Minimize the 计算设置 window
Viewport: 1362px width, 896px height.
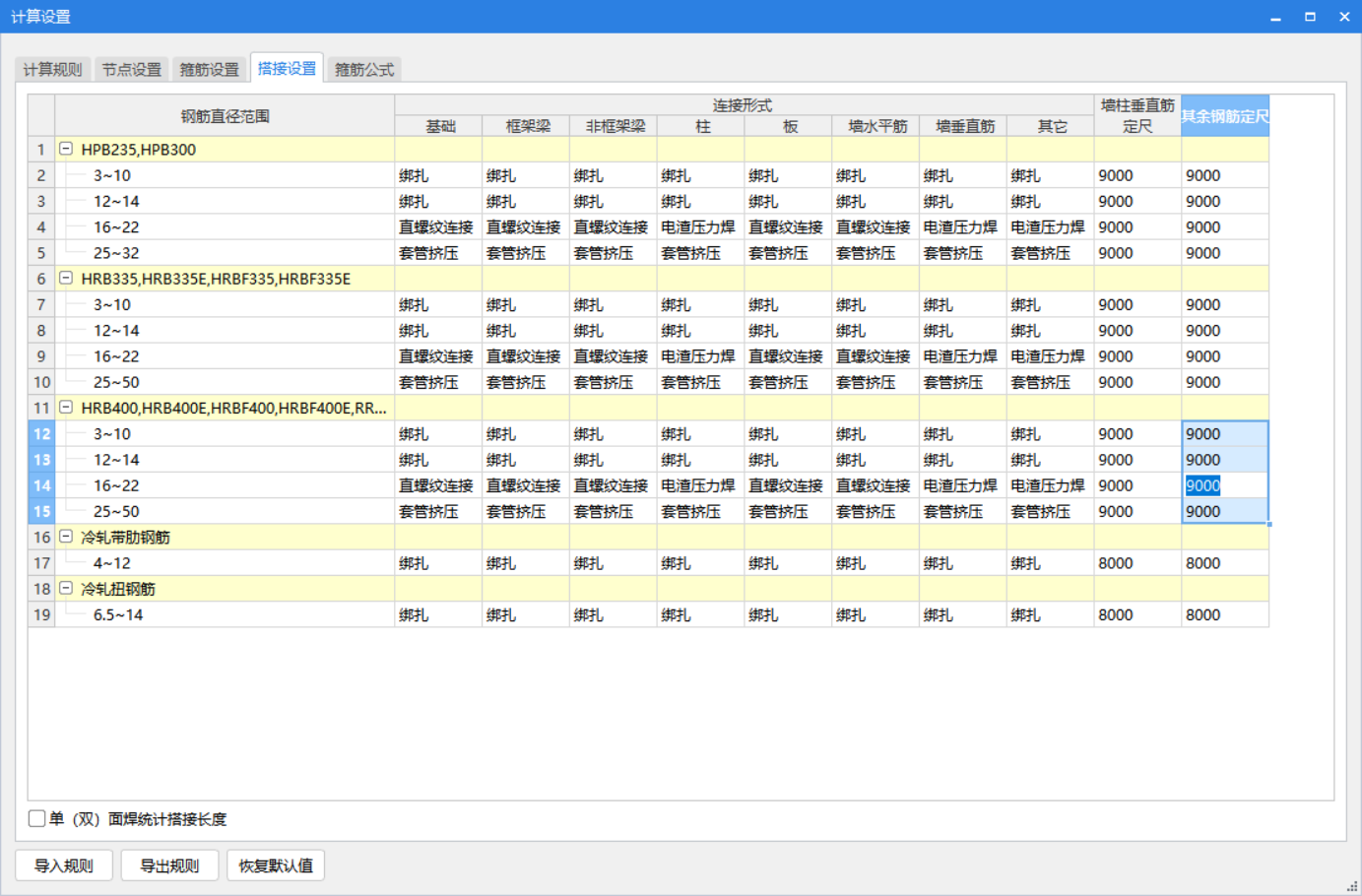[1275, 17]
